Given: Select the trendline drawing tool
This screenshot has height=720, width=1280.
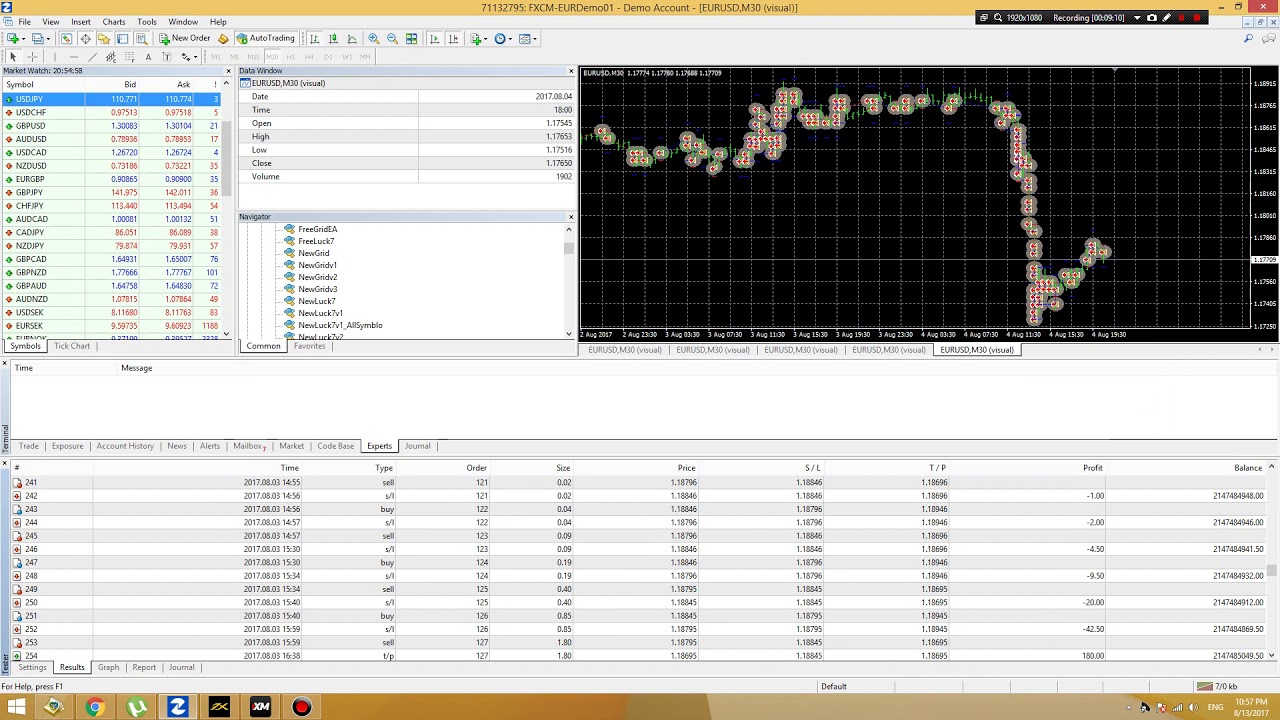Looking at the screenshot, I should [x=92, y=57].
